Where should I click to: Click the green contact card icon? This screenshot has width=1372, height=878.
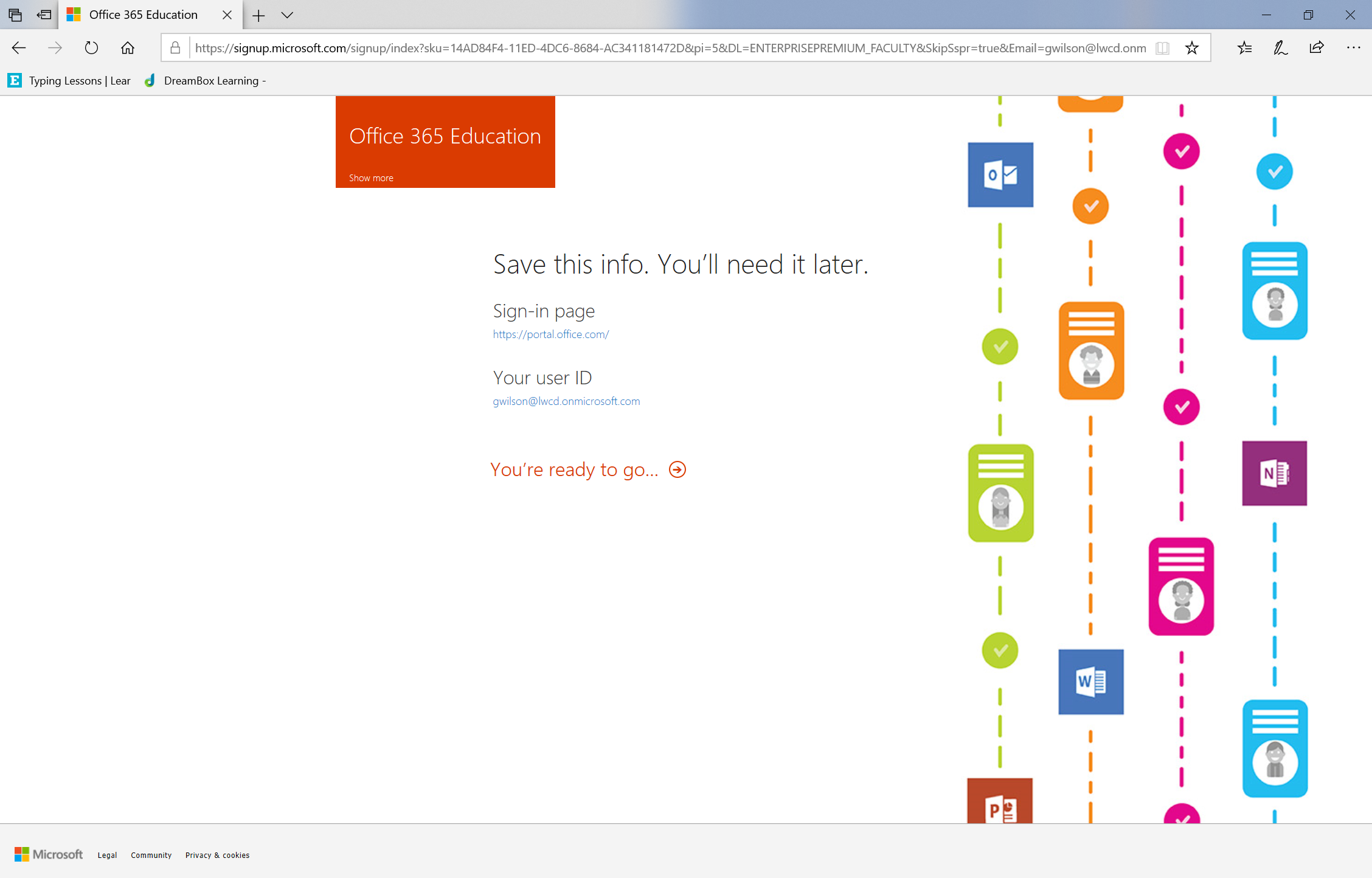pyautogui.click(x=1001, y=491)
